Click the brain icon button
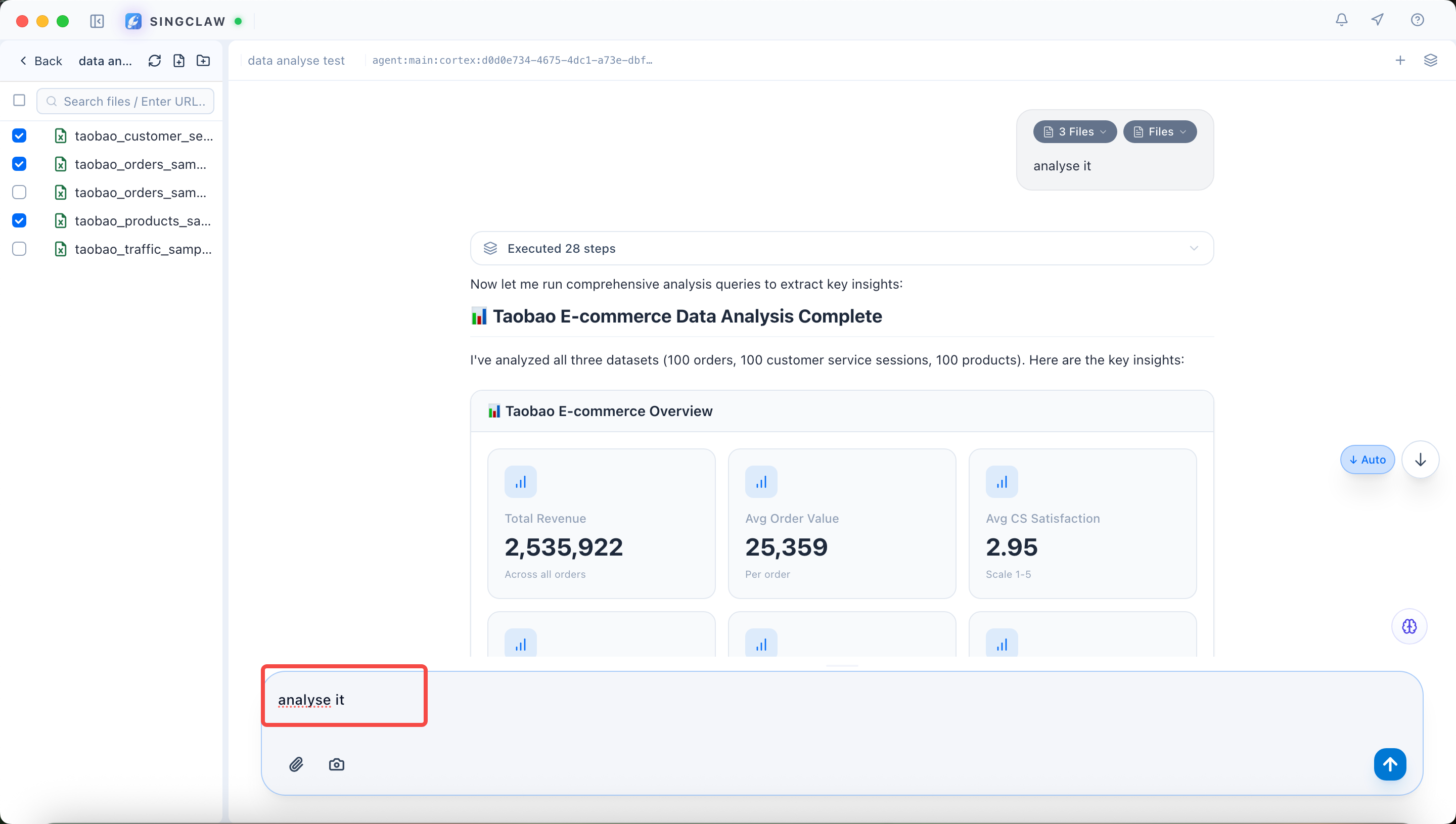 1409,626
